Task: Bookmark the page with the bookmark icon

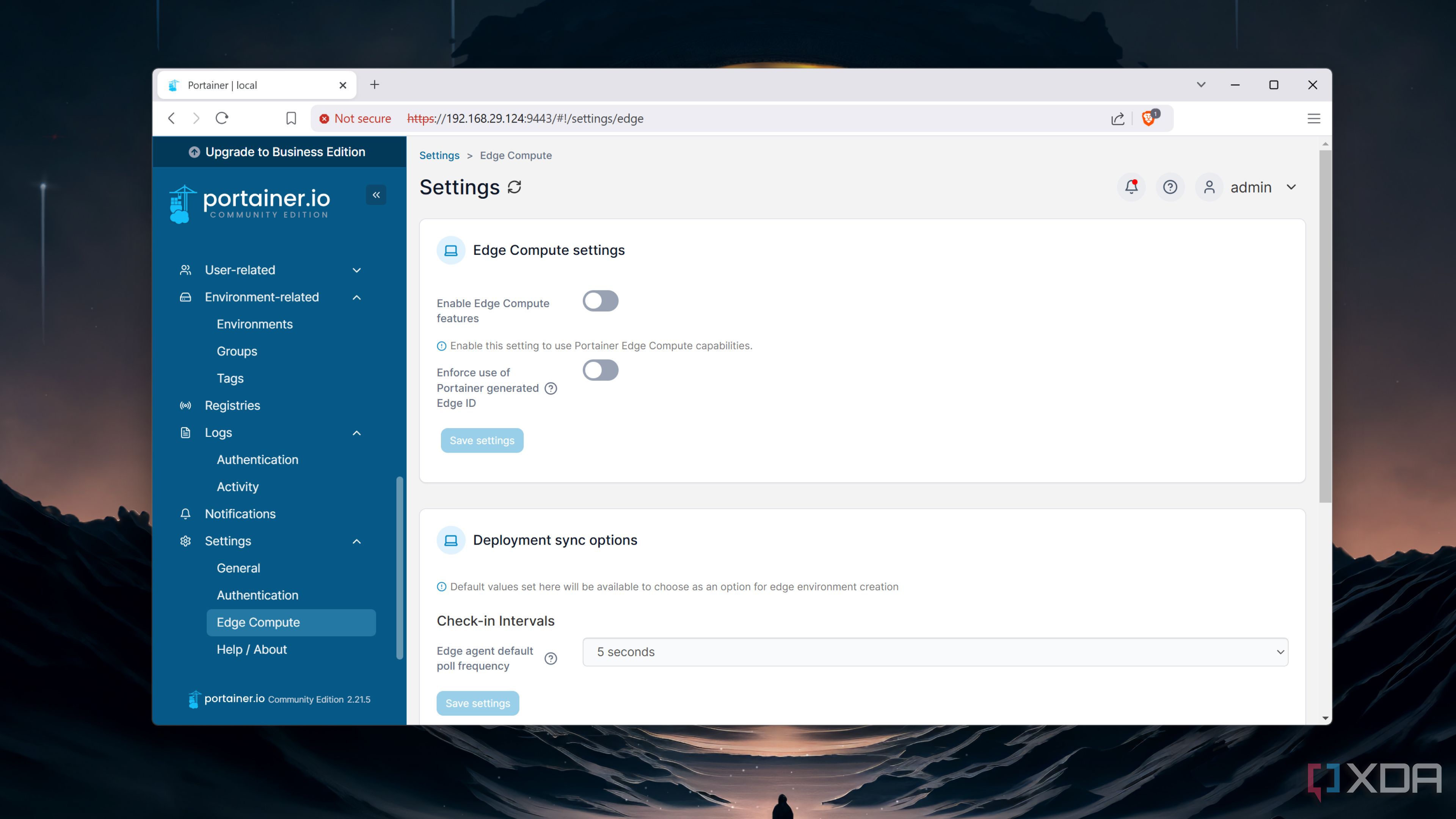Action: click(291, 118)
